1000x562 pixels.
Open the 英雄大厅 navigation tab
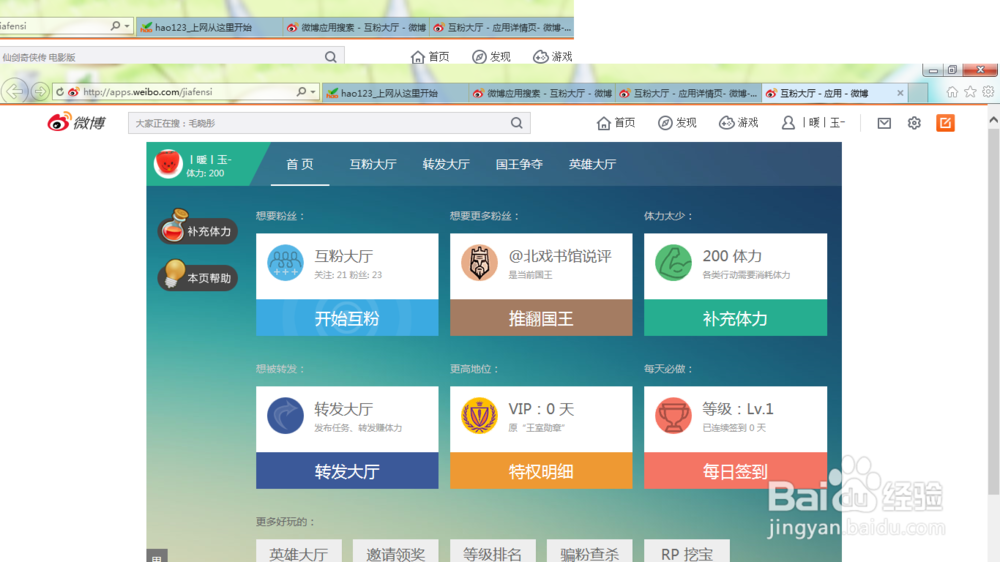coord(592,165)
